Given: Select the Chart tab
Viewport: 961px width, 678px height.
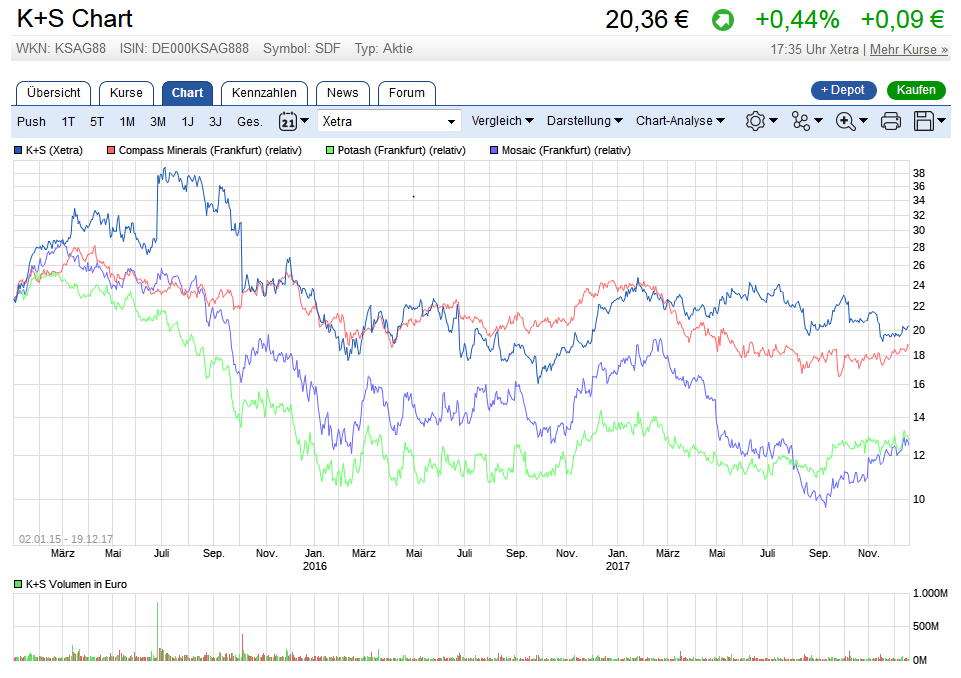Looking at the screenshot, I should pyautogui.click(x=187, y=93).
